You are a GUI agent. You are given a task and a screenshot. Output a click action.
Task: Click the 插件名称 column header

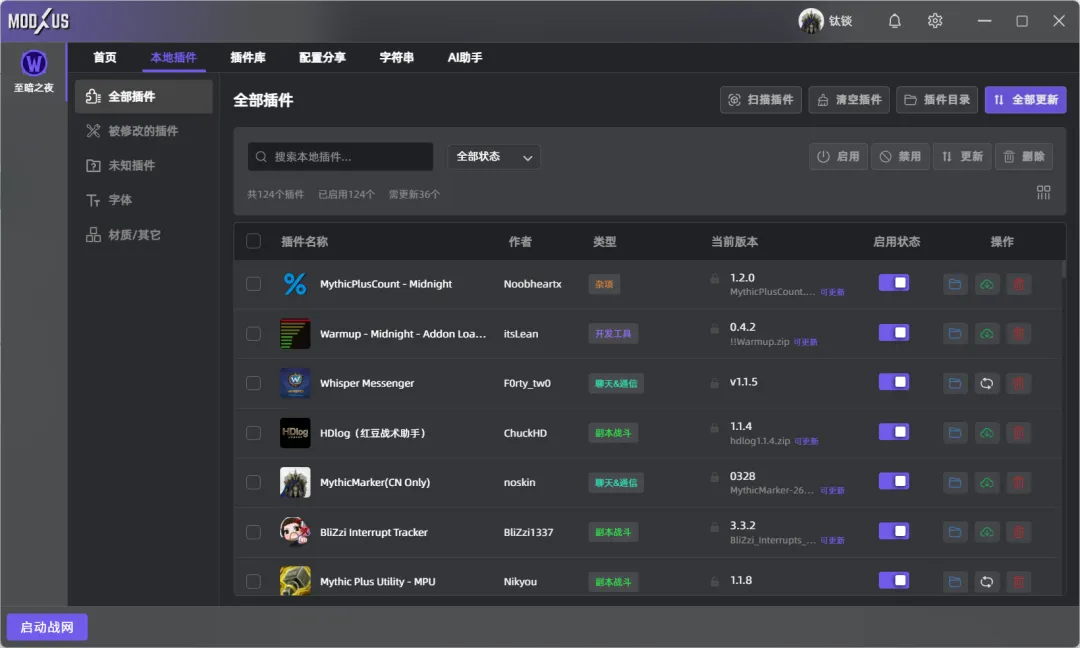[x=304, y=242]
